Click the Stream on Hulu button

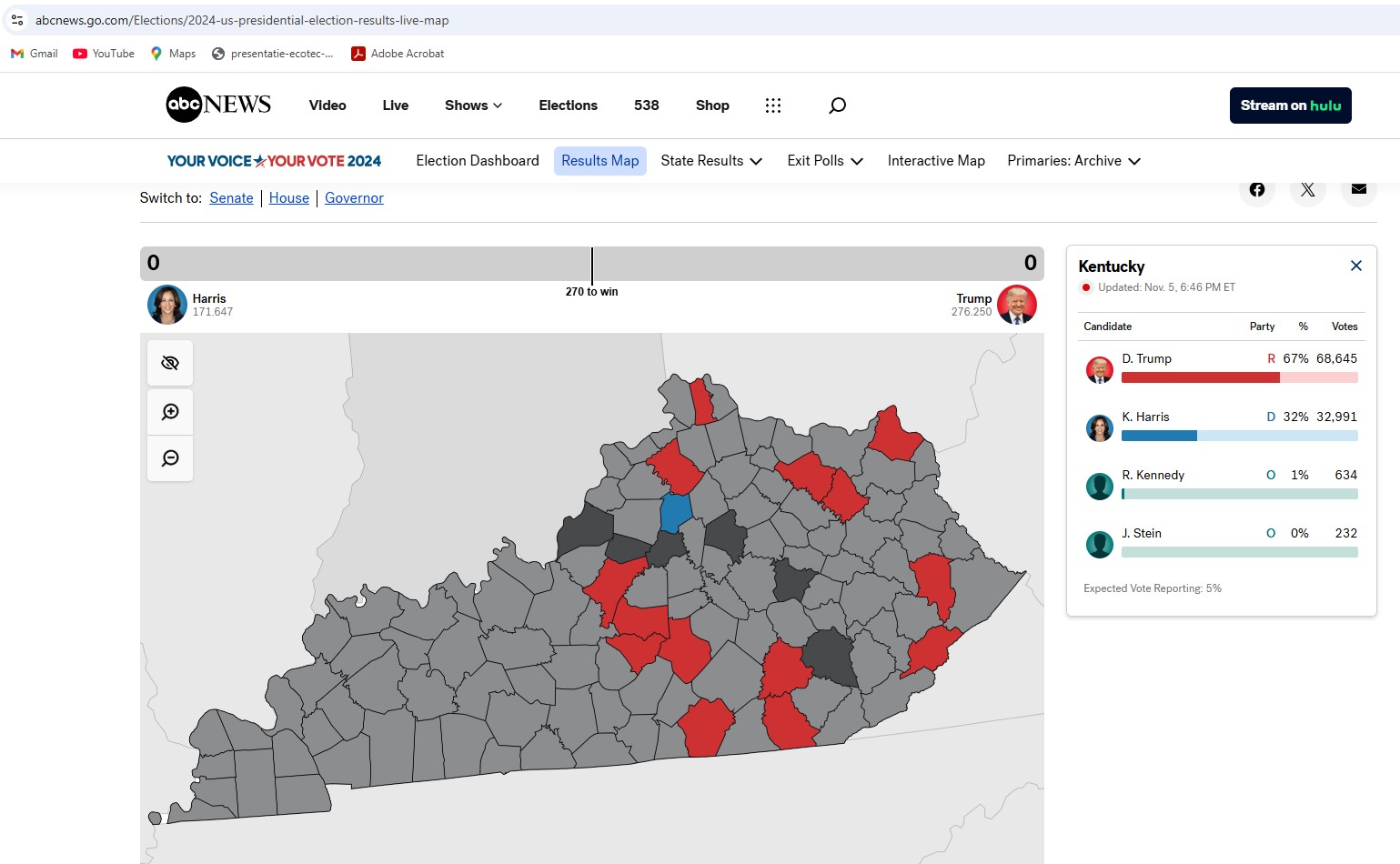(x=1290, y=105)
